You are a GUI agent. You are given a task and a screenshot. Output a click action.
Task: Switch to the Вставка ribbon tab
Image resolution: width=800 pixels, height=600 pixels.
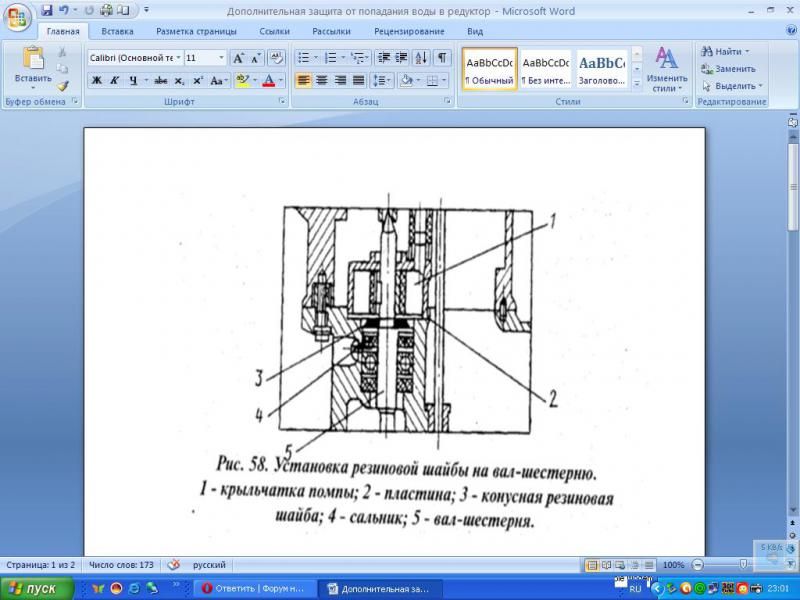[x=117, y=31]
